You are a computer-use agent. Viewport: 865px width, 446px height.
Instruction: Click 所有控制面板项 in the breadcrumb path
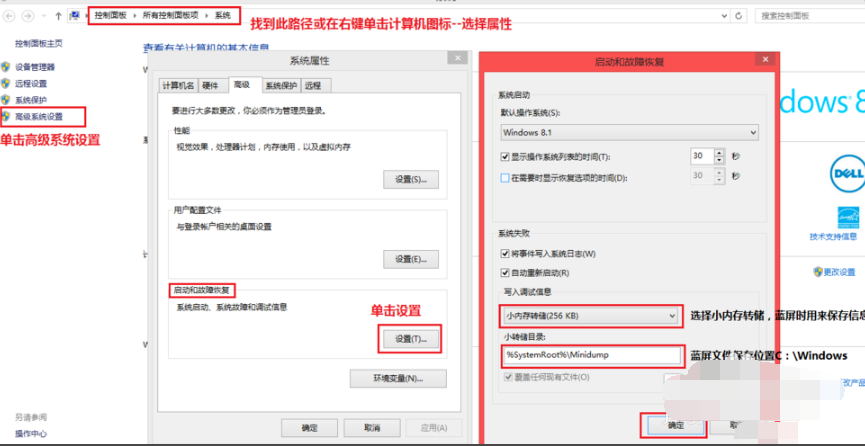point(170,16)
